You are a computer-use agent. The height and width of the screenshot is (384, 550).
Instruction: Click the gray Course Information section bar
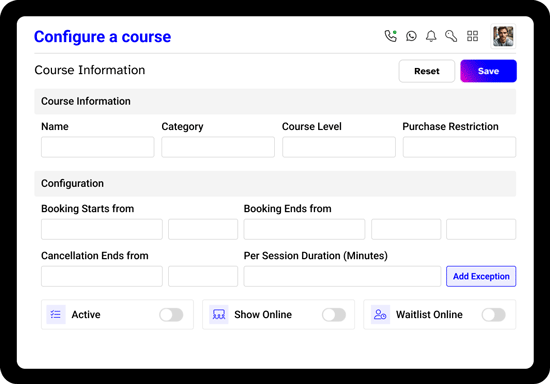point(275,101)
